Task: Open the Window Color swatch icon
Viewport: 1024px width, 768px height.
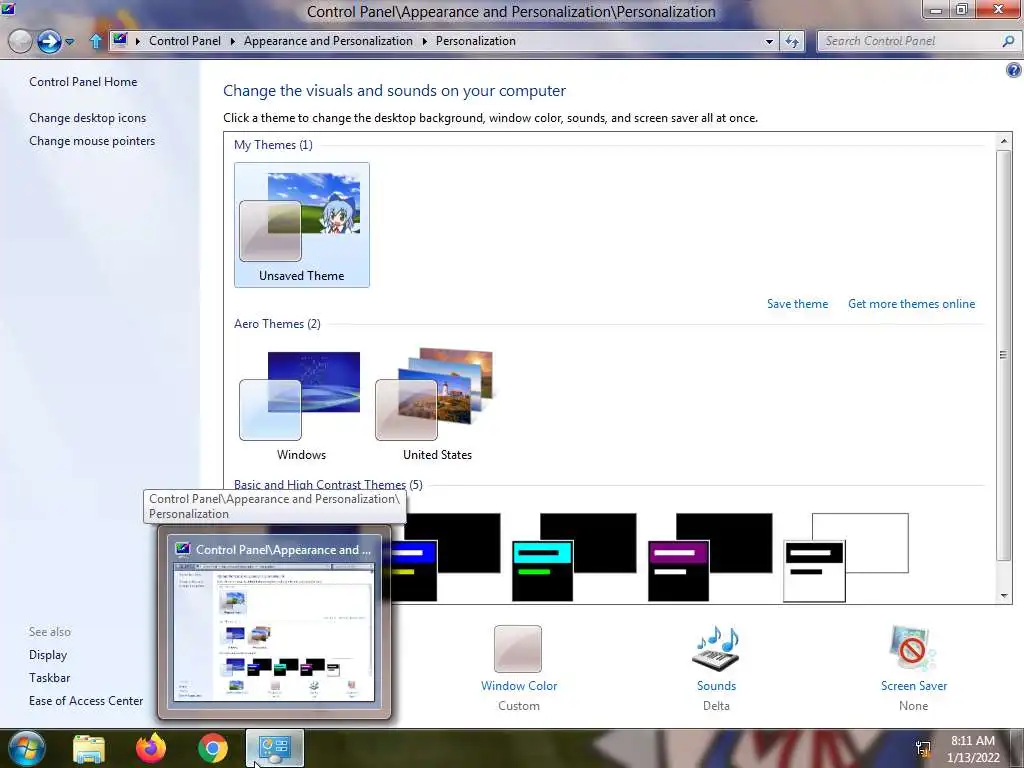Action: [x=518, y=649]
